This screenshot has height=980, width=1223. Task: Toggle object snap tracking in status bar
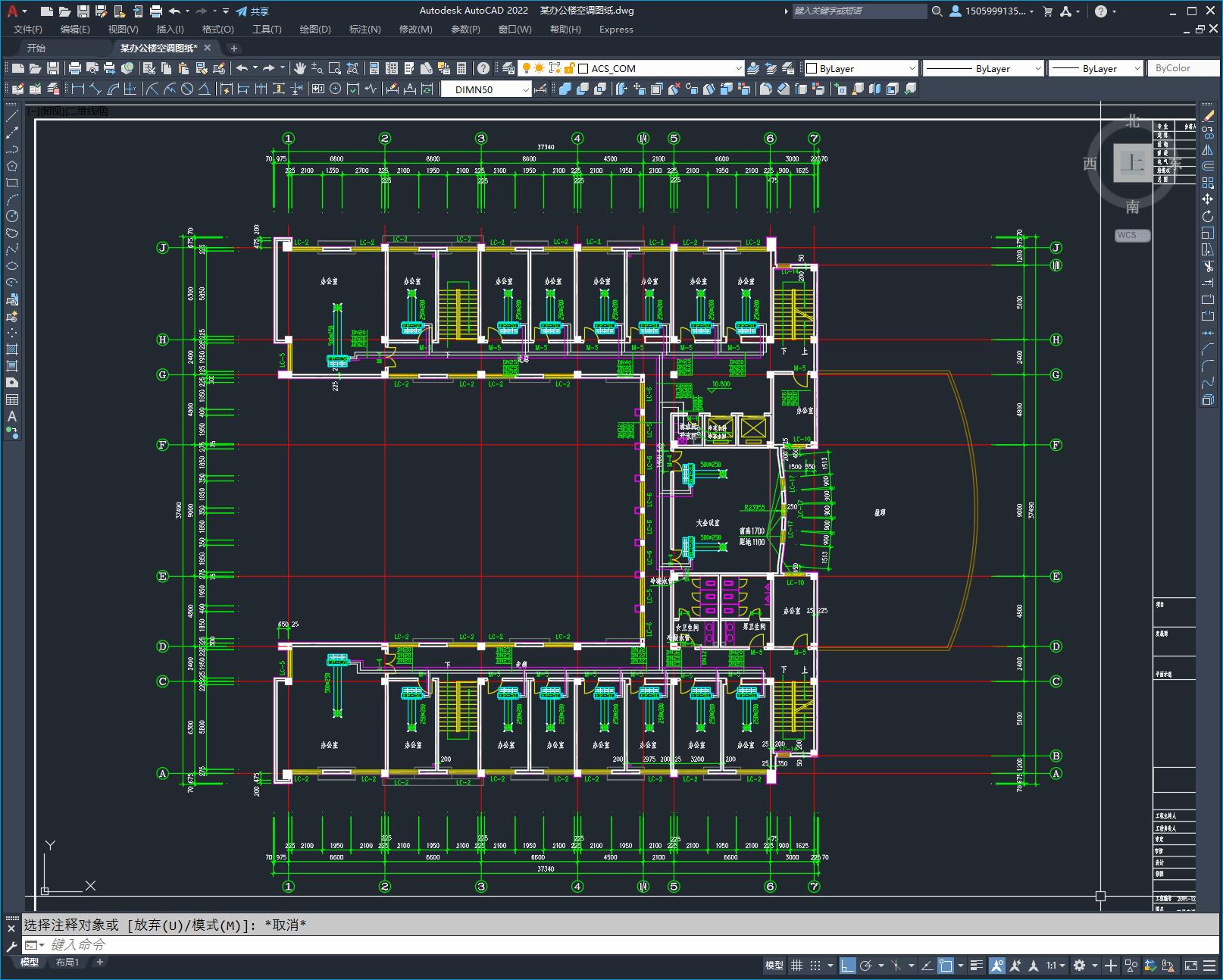click(927, 965)
